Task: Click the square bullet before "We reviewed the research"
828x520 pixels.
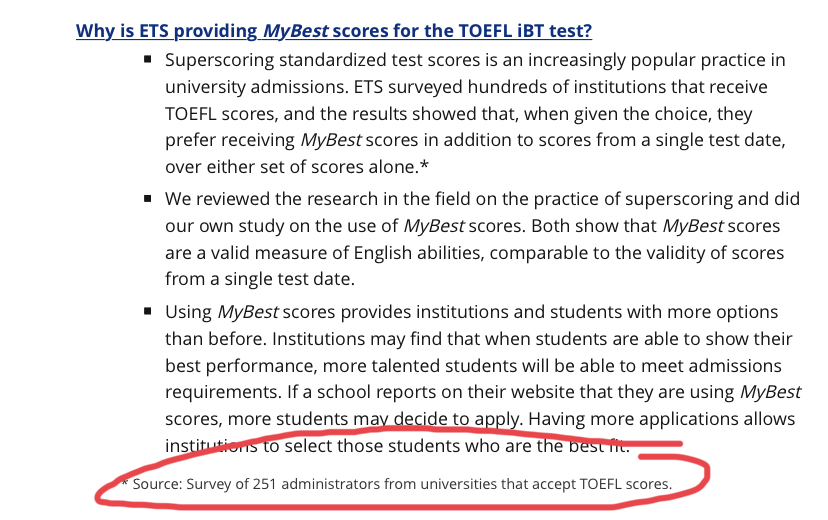Action: pyautogui.click(x=148, y=198)
